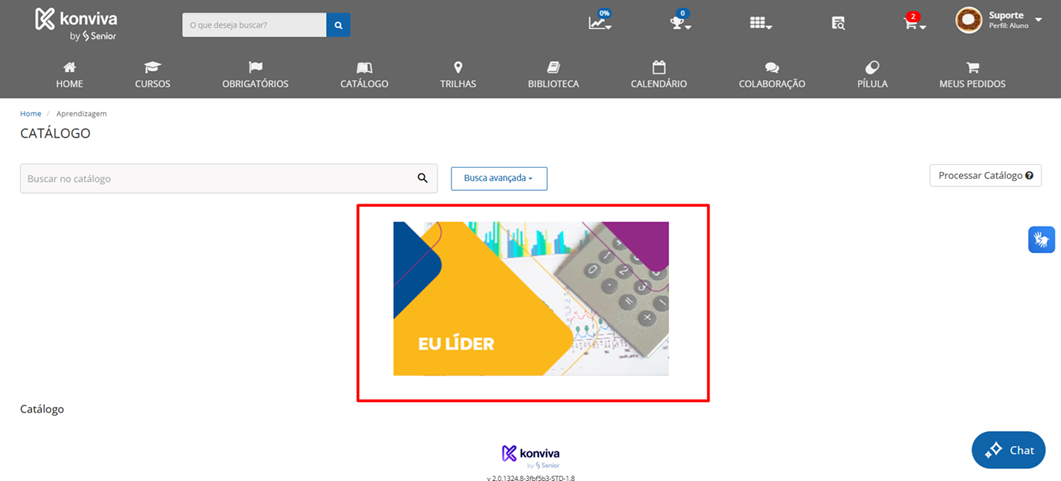Click the document search icon in the header

coord(838,24)
